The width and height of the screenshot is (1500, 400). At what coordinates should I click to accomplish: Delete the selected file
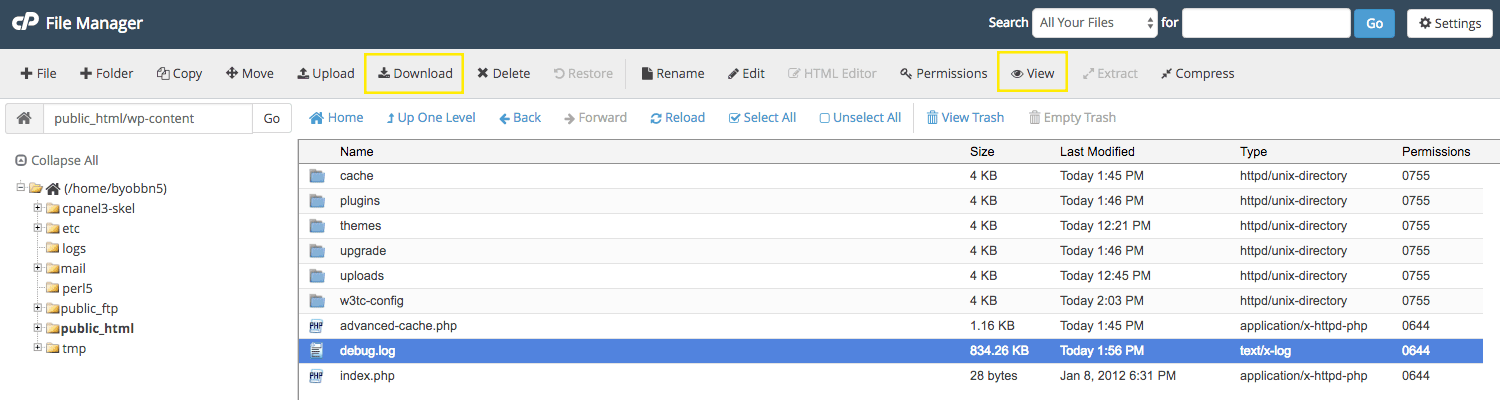point(503,73)
